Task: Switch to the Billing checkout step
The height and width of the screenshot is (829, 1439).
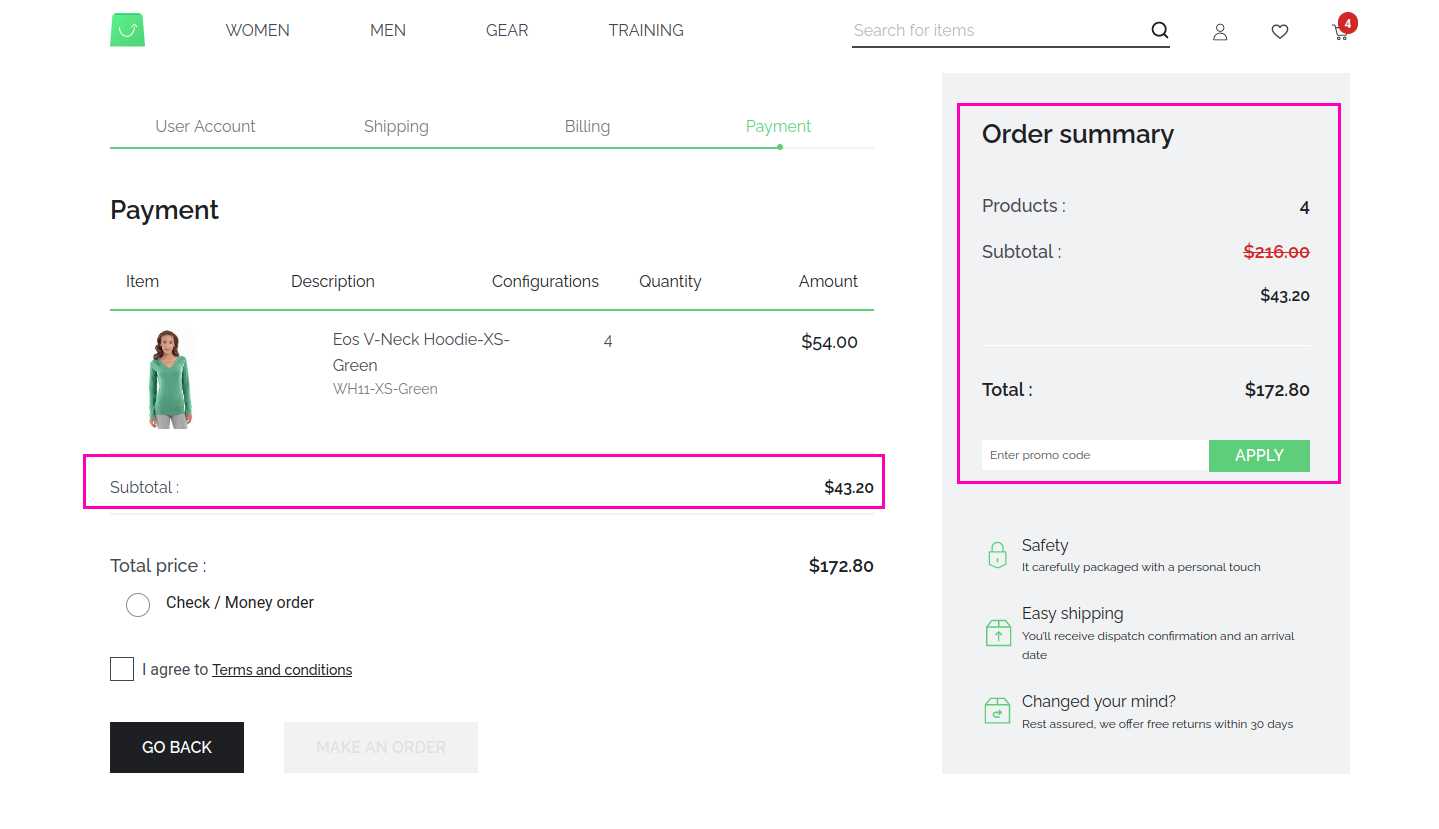Action: (x=587, y=126)
